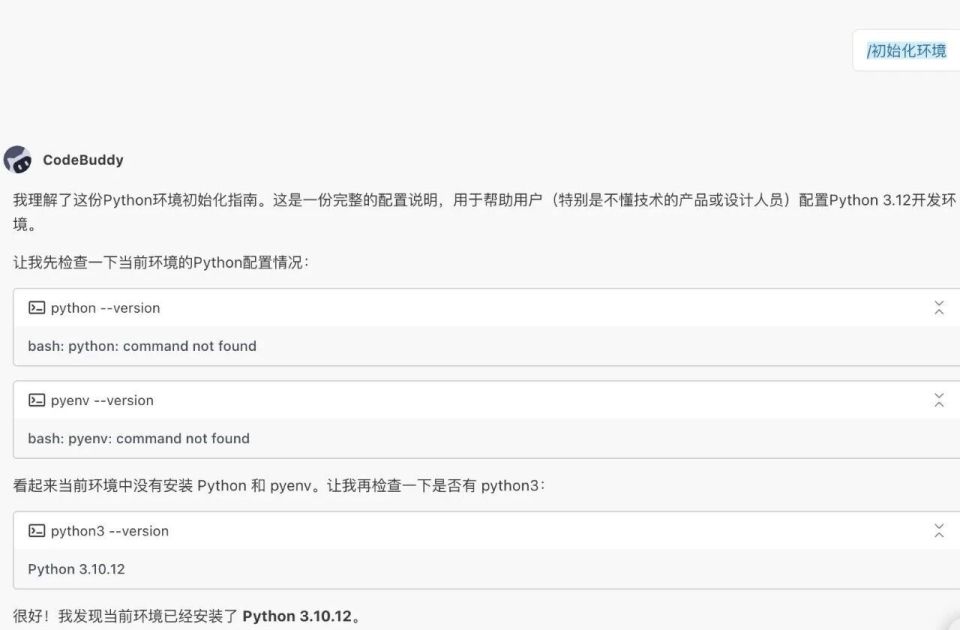This screenshot has width=960, height=630.
Task: Click the CodeBuddy avatar icon
Action: 18,160
